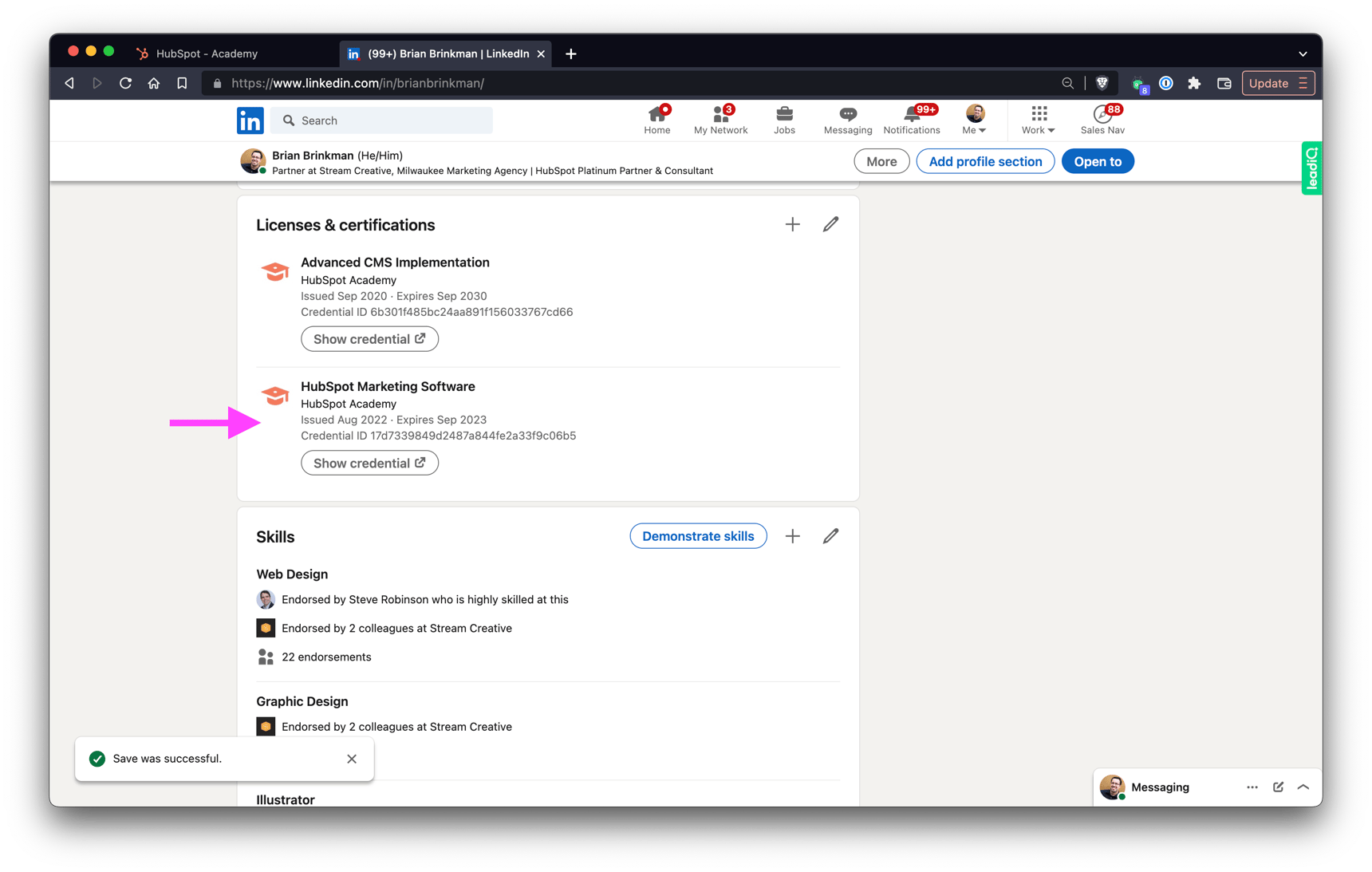Click the add icon in the Skills section
Screen dimensions: 1372x872
792,535
